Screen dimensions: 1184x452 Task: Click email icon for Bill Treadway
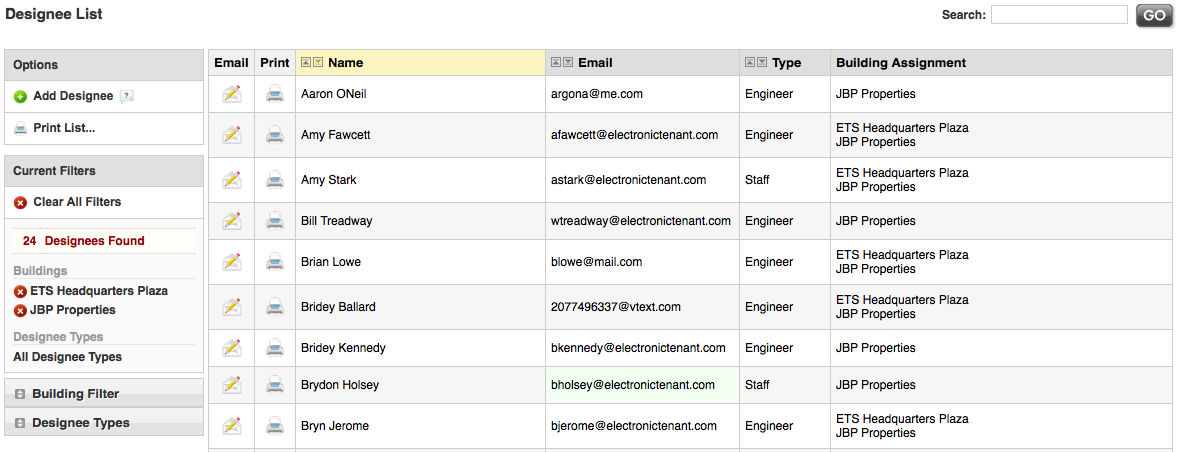[x=232, y=221]
